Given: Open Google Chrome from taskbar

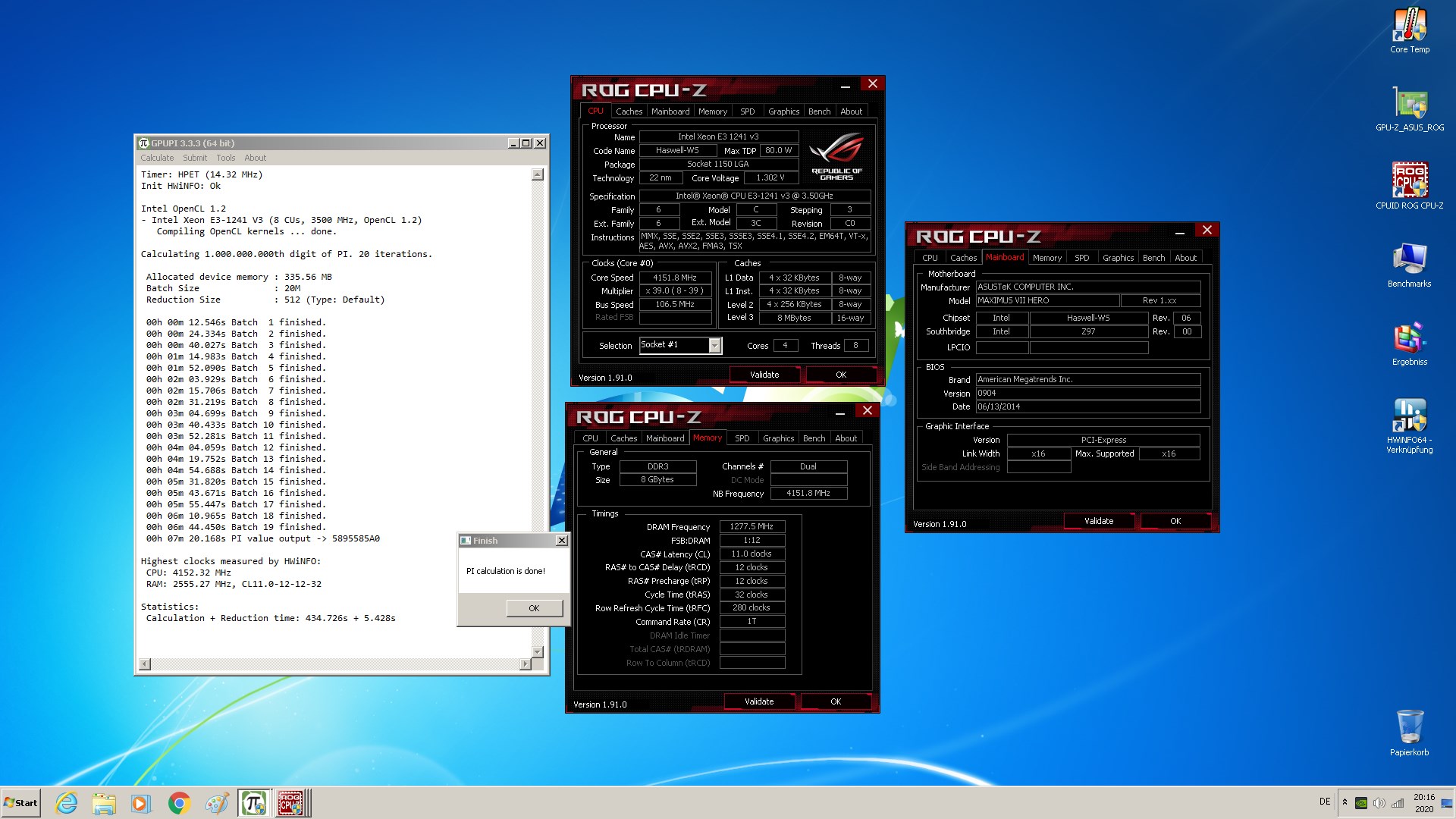Looking at the screenshot, I should pyautogui.click(x=179, y=803).
